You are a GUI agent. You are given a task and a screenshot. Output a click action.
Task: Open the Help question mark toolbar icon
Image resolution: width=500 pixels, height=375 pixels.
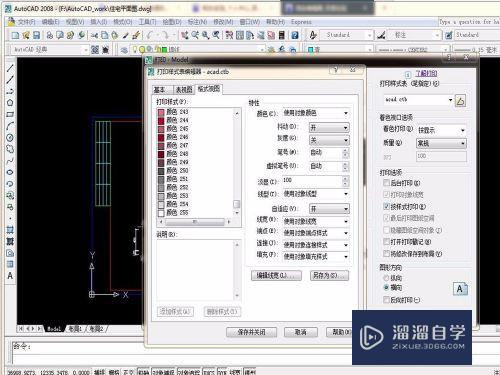click(x=295, y=35)
